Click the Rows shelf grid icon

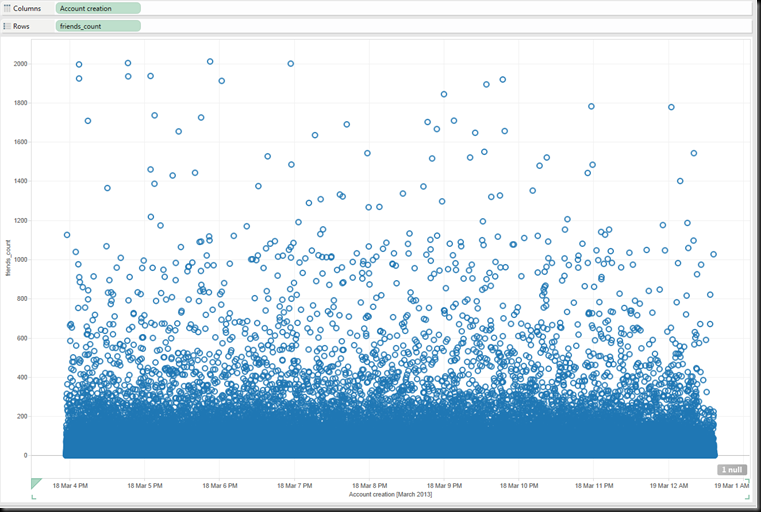(x=7, y=26)
